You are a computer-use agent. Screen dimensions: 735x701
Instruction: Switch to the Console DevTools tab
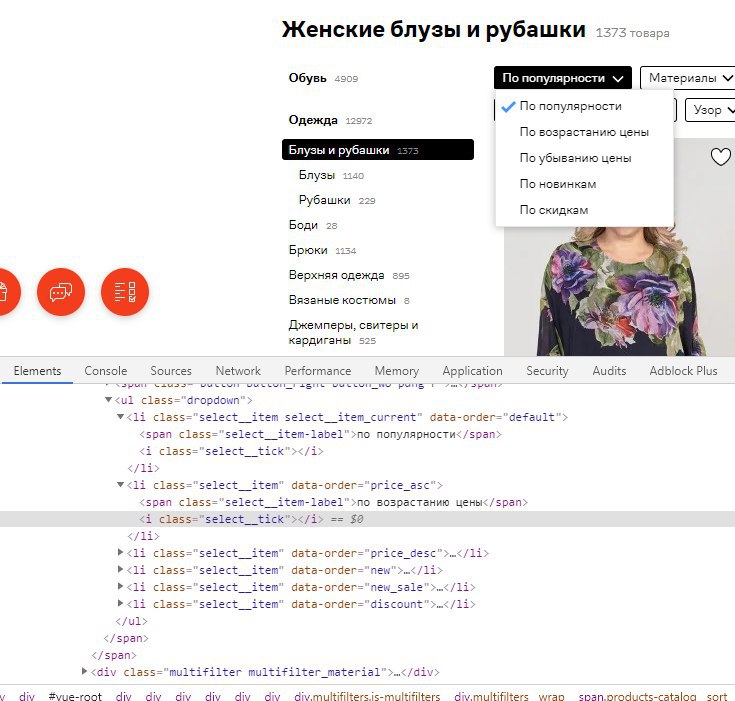(105, 371)
